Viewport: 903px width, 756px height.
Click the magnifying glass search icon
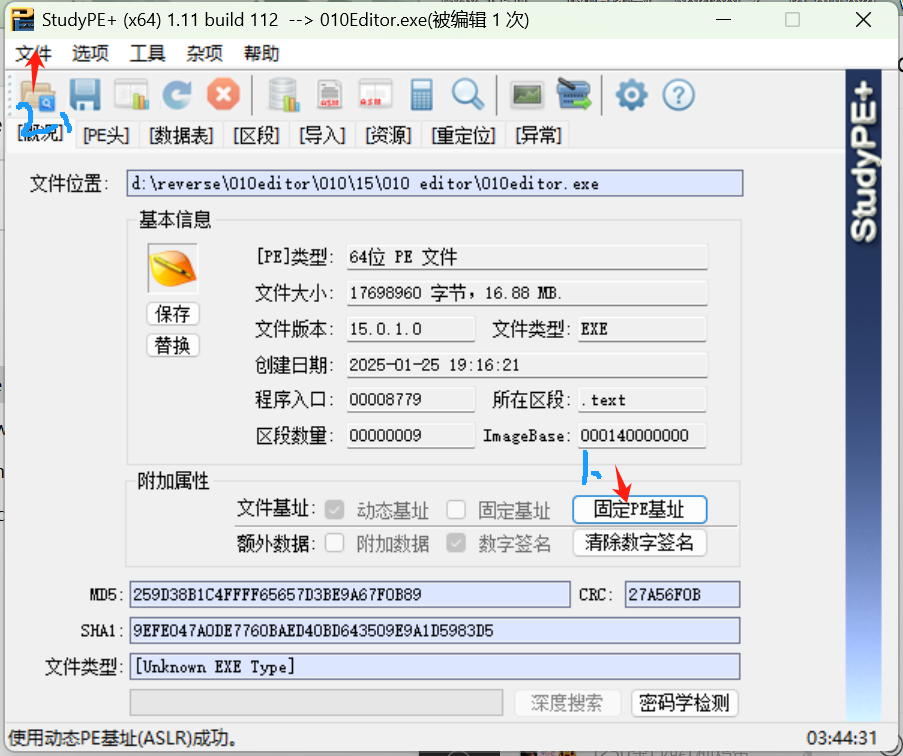467,96
